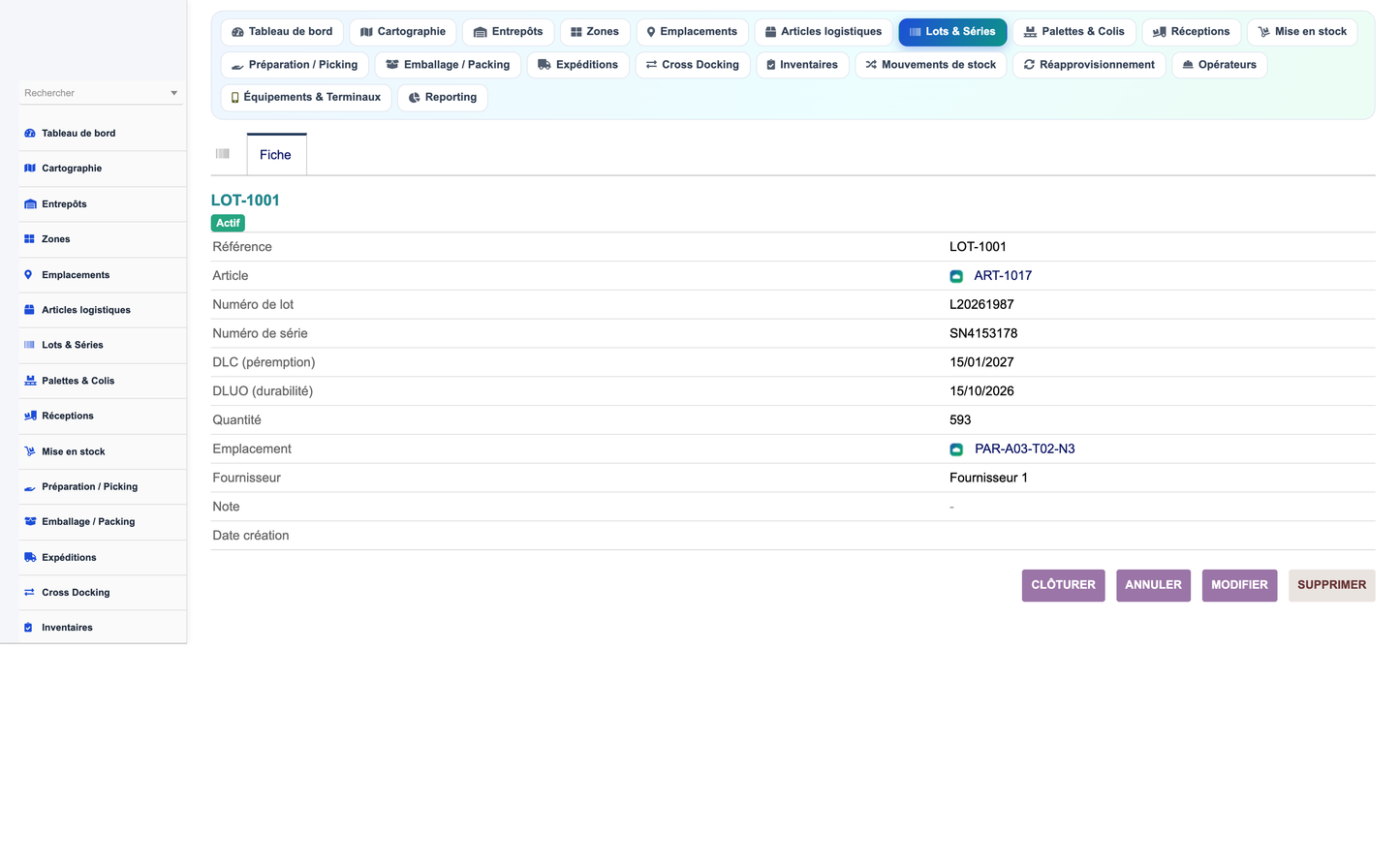The image size is (1400, 866).
Task: Open Préparation / Picking in top navigation
Action: [x=295, y=65]
